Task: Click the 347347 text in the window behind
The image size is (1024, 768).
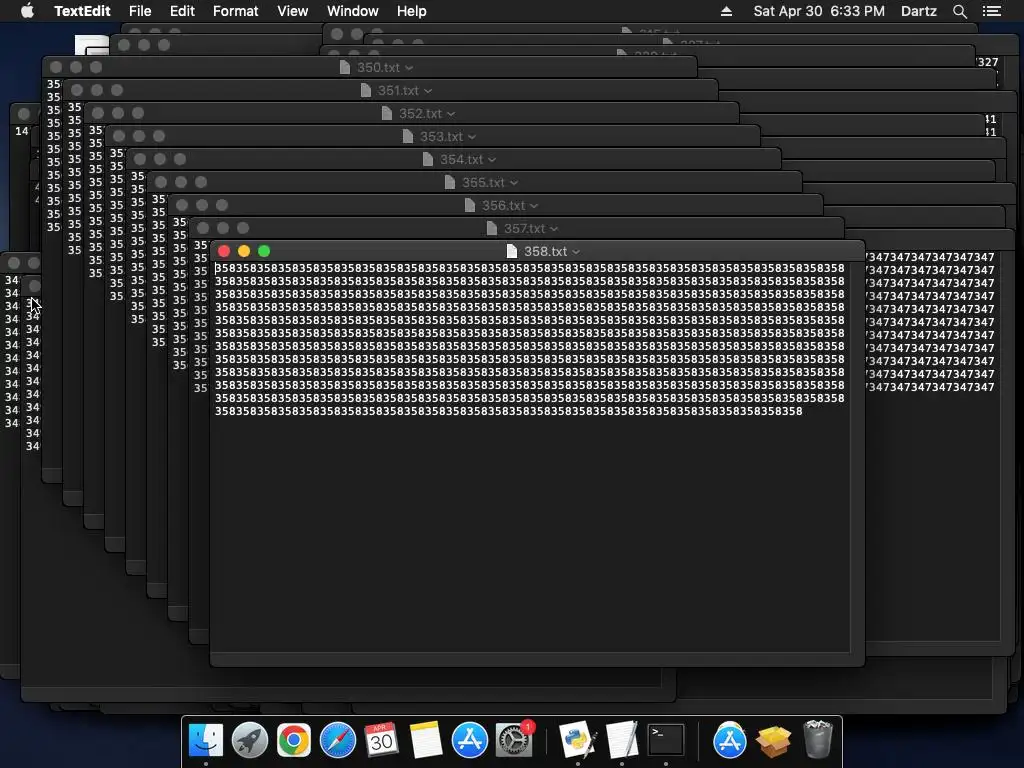Action: [x=931, y=322]
